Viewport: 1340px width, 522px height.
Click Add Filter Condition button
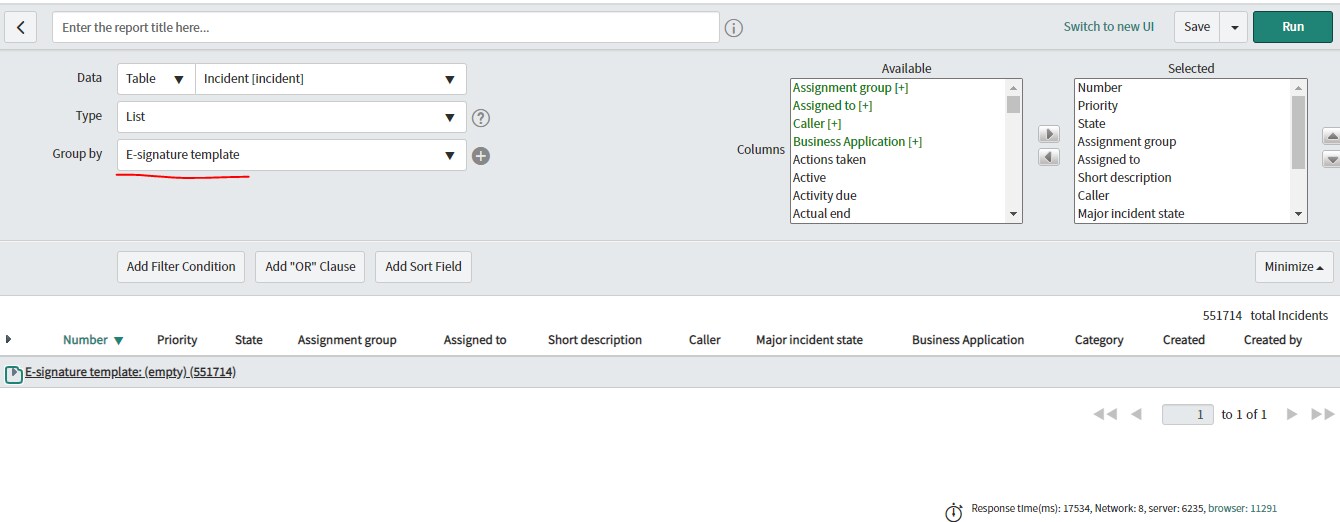point(181,267)
